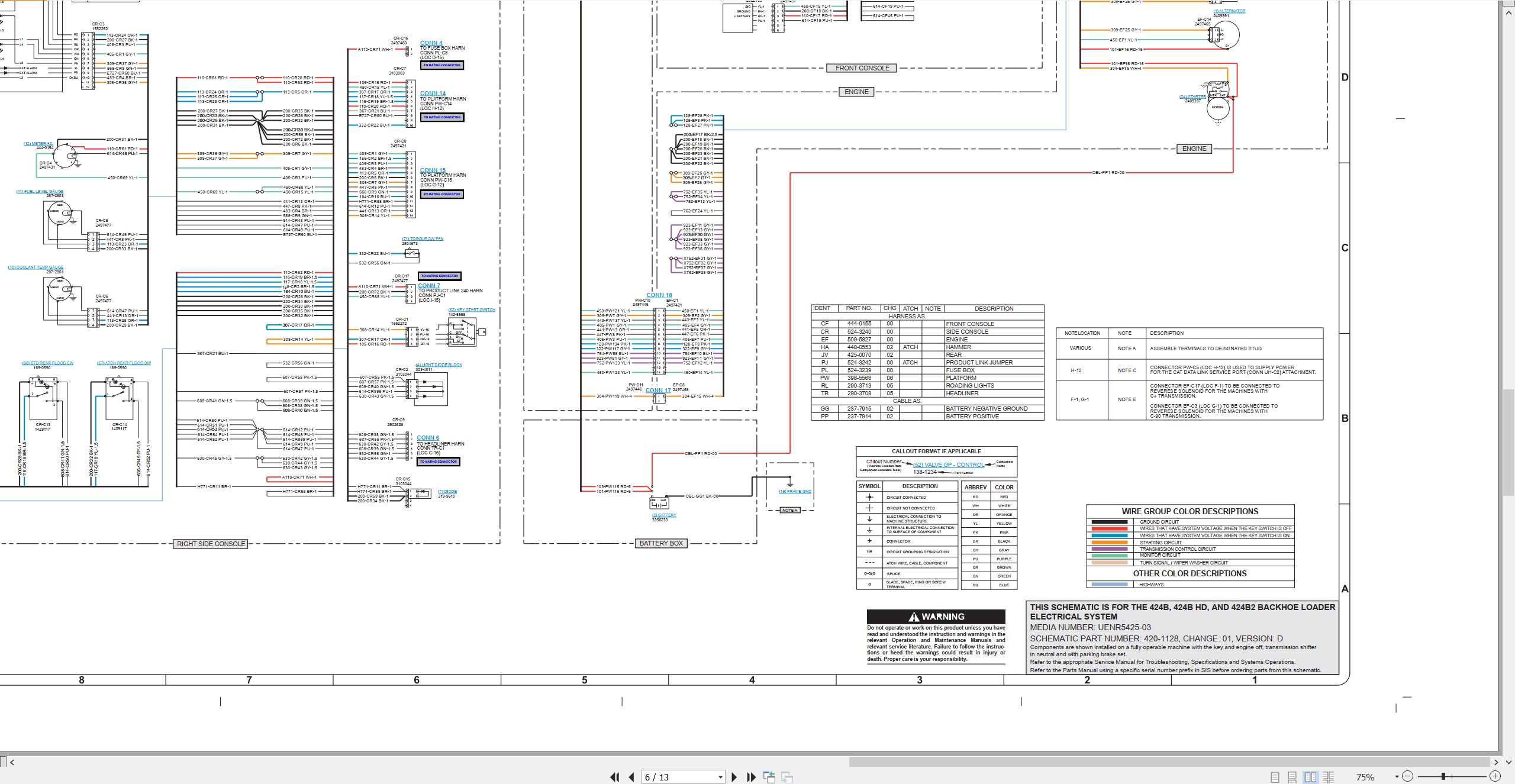Switch to single page view layout
This screenshot has height=784, width=1515.
[1275, 777]
